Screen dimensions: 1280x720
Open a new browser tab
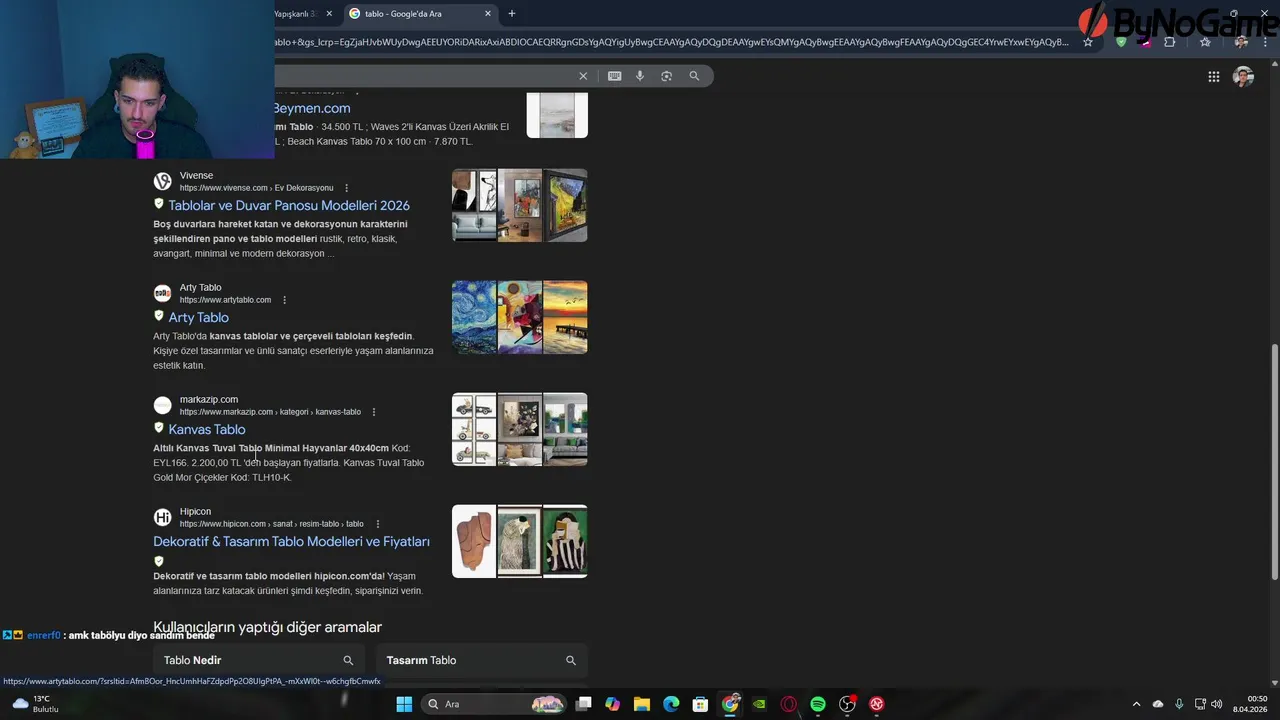[512, 13]
